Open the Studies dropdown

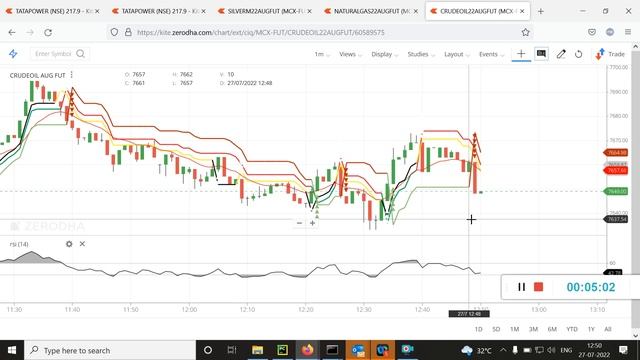[x=421, y=54]
